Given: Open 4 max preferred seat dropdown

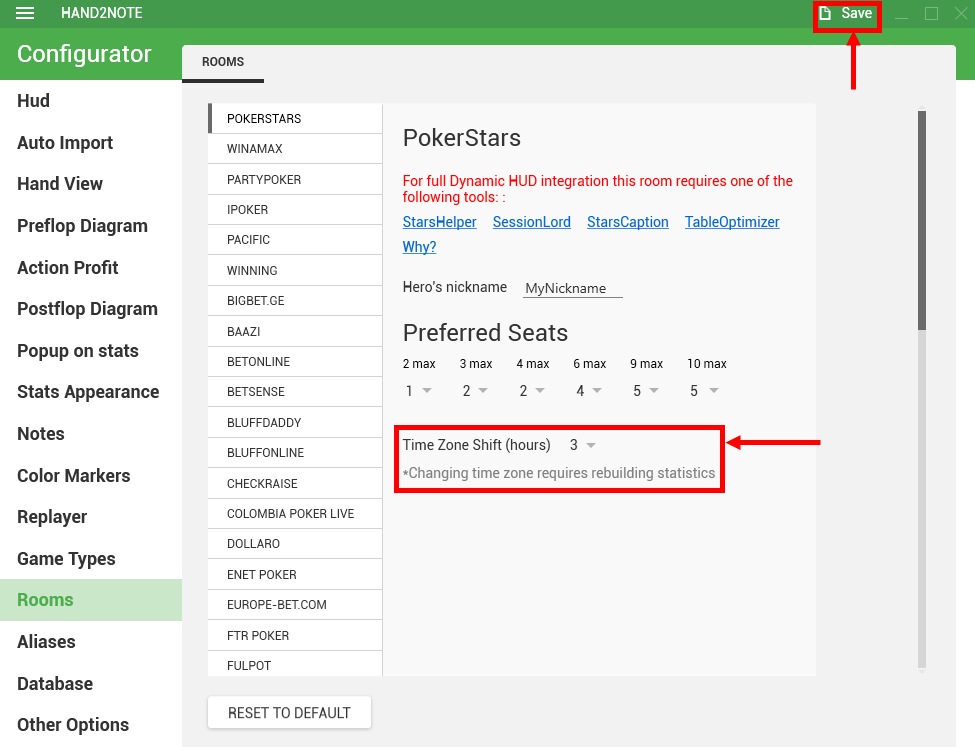Looking at the screenshot, I should click(532, 391).
